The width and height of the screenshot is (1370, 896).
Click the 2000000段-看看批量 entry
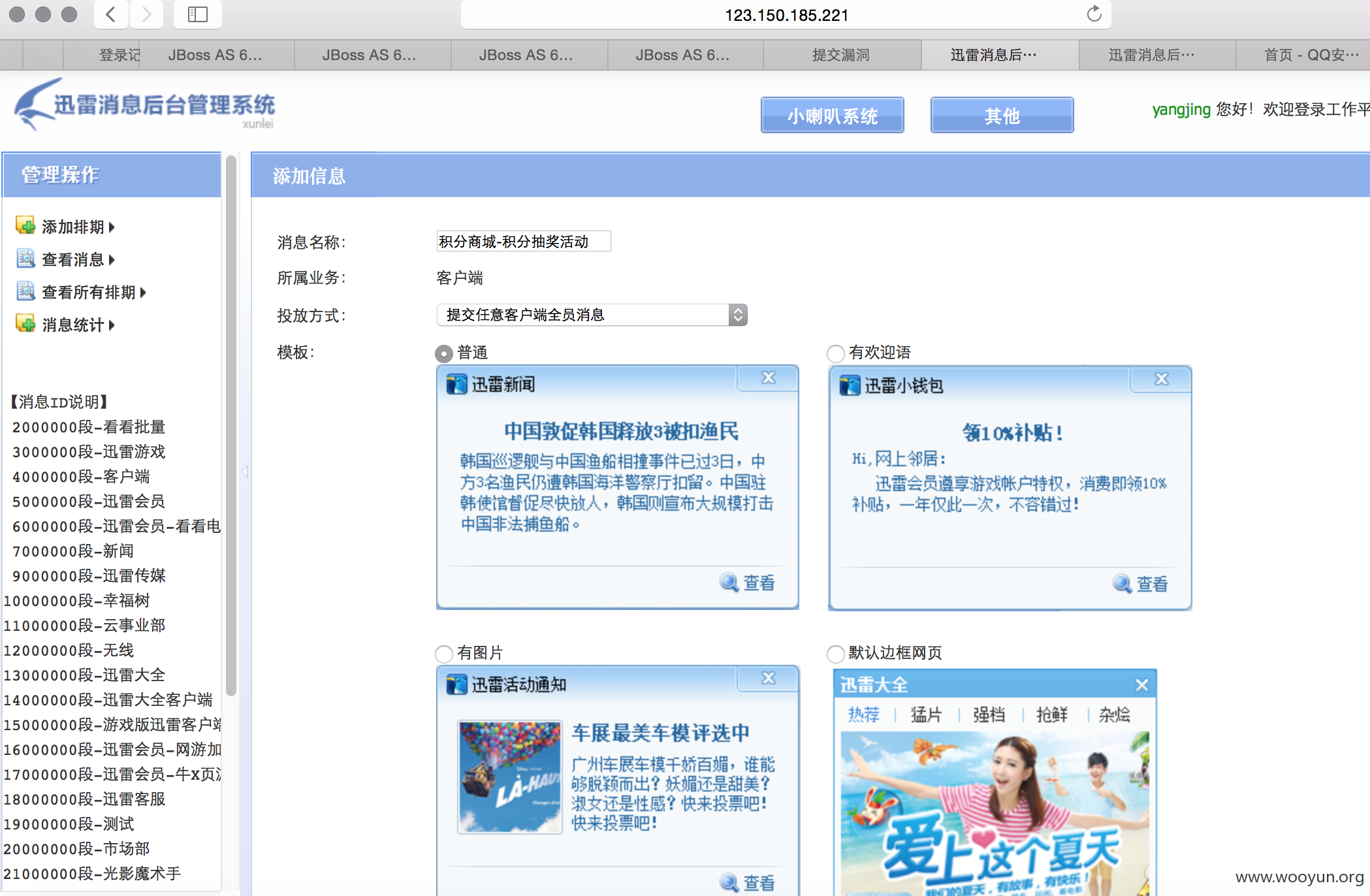(89, 426)
